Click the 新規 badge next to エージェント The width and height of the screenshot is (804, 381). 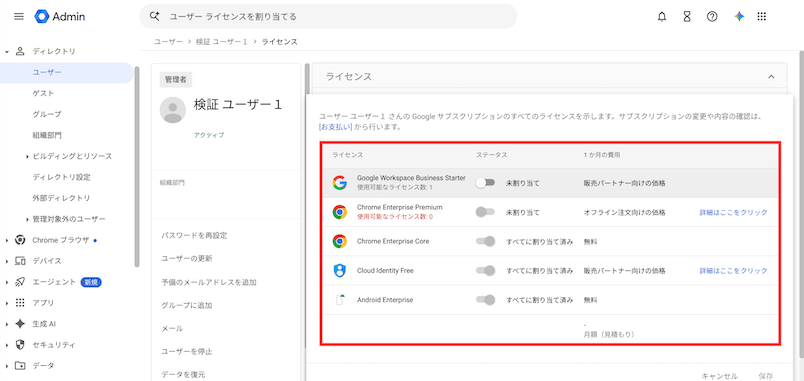[x=91, y=282]
